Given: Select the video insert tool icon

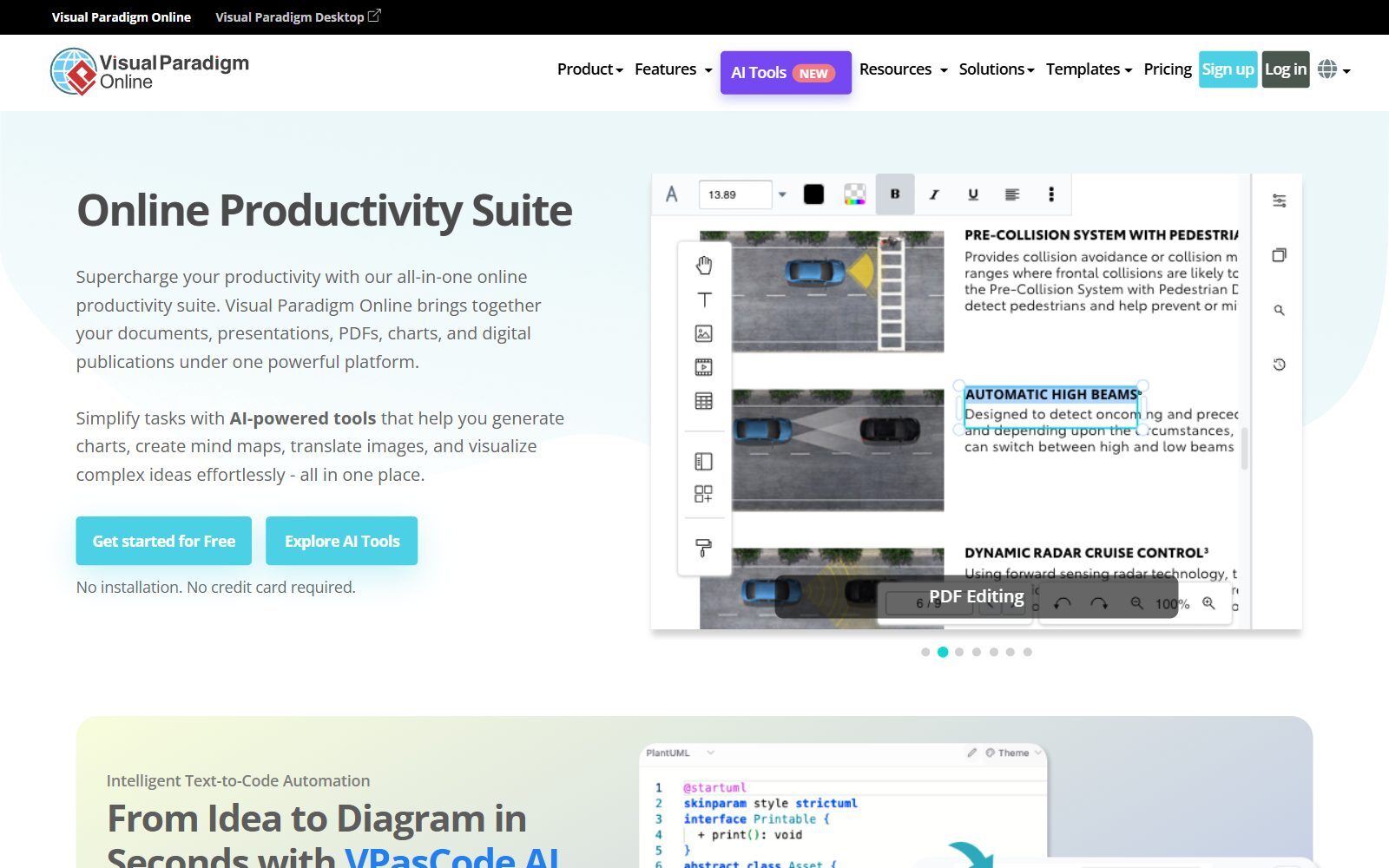Looking at the screenshot, I should point(704,367).
